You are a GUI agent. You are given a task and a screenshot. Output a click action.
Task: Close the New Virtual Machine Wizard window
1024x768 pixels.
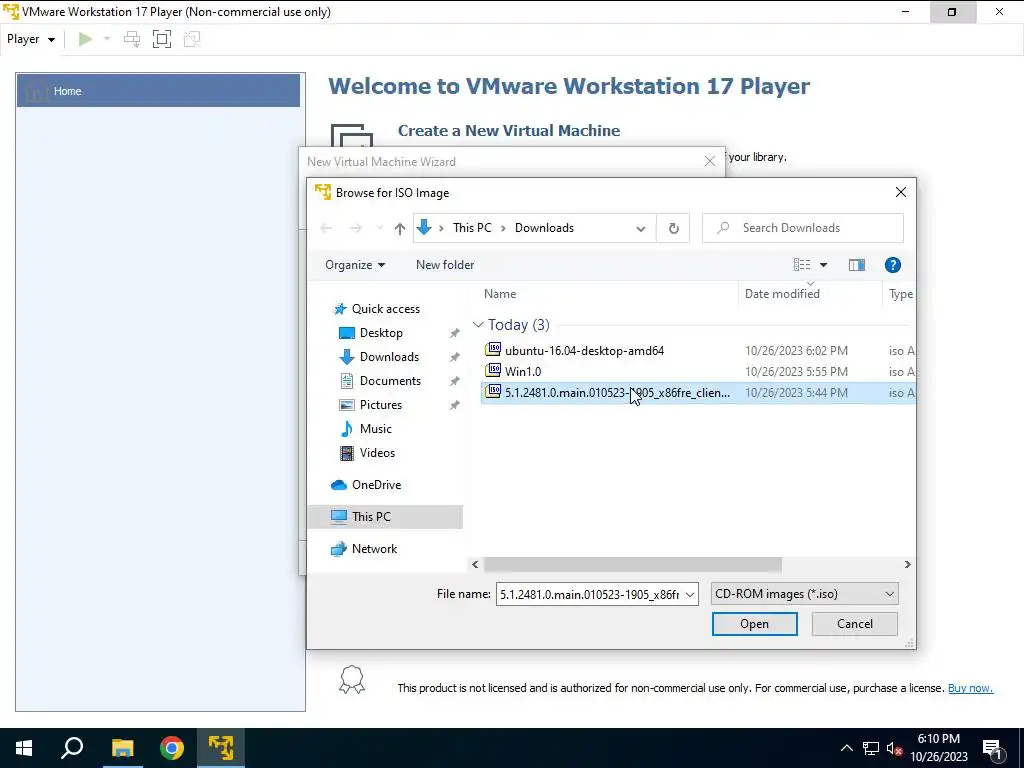(710, 161)
